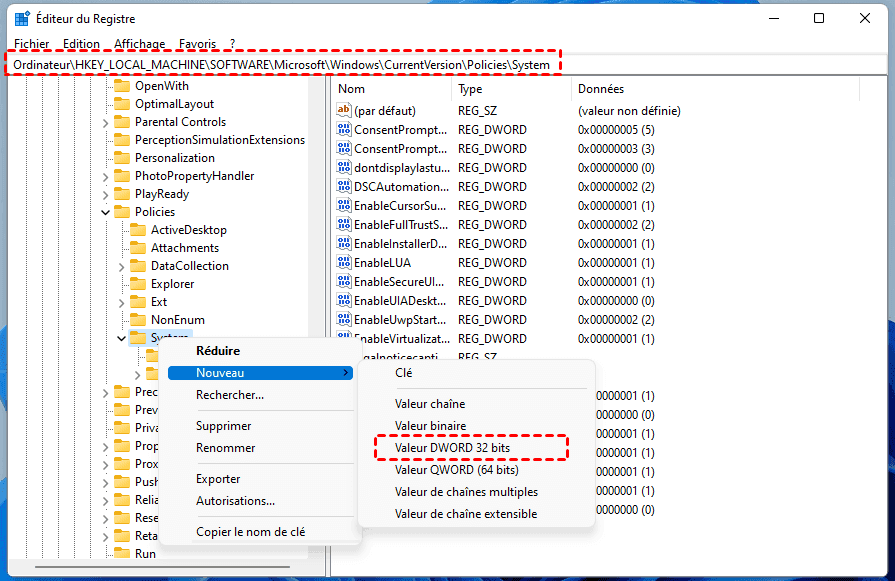This screenshot has height=581, width=895.
Task: Open the Edition menu
Action: pyautogui.click(x=81, y=44)
